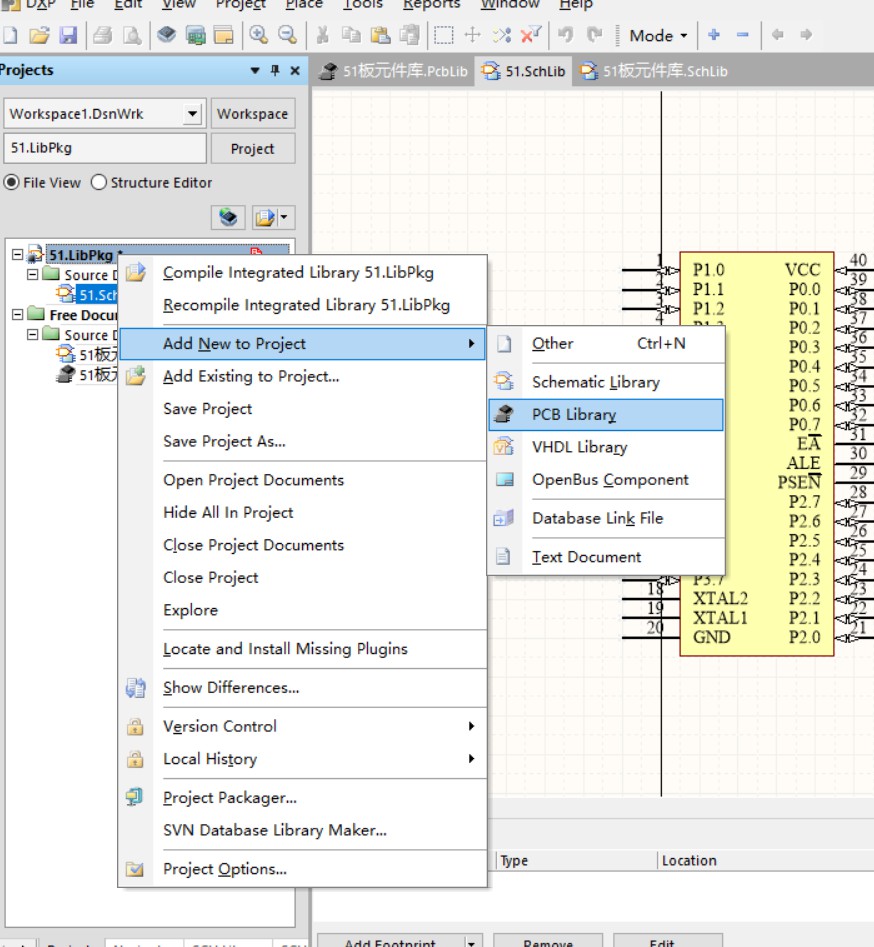This screenshot has height=947, width=874.
Task: Click the Cut scissors icon
Action: pyautogui.click(x=323, y=35)
